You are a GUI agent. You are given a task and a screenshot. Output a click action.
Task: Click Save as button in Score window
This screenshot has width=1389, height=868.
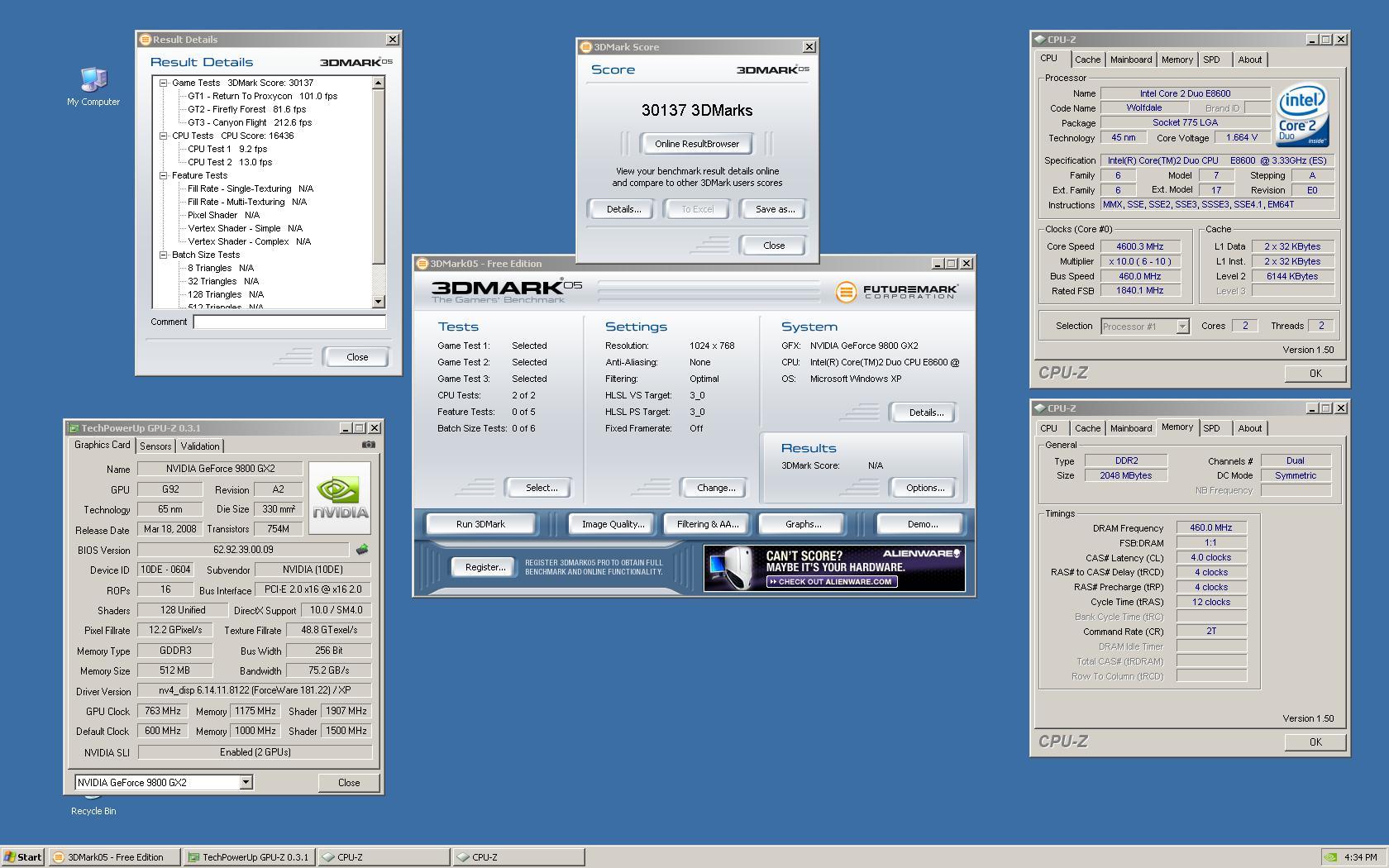pos(775,209)
